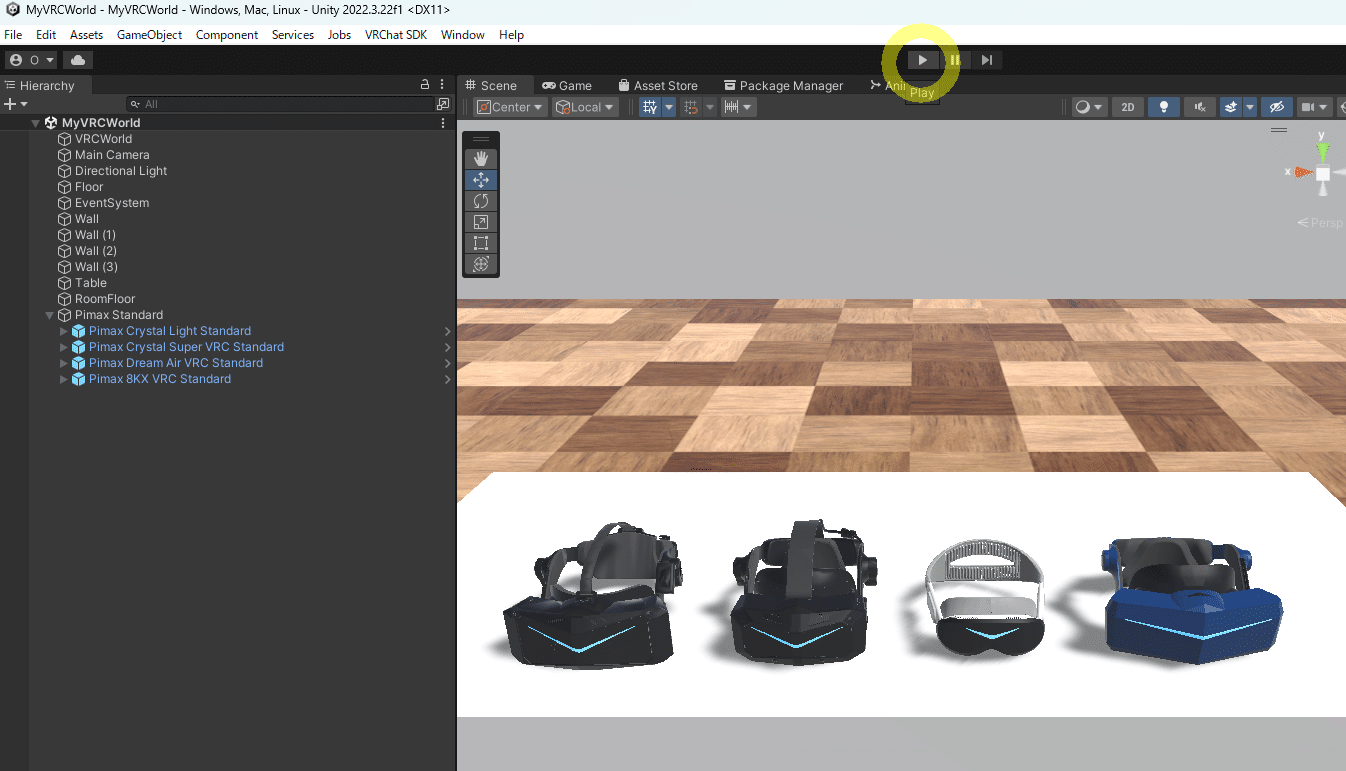Expand Pimax Dream Air VRC Standard

pos(64,363)
